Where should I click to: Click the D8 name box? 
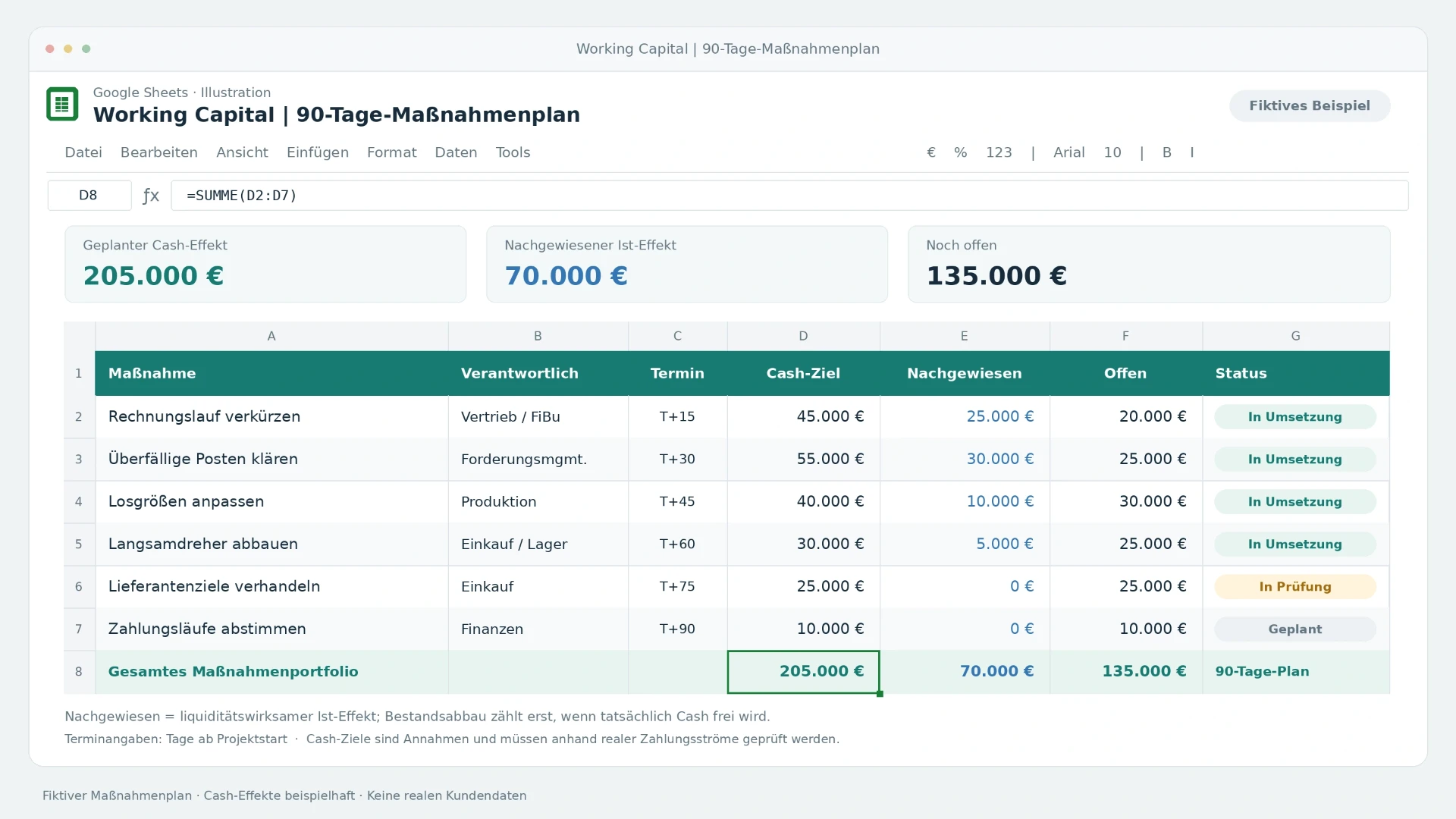(x=89, y=196)
